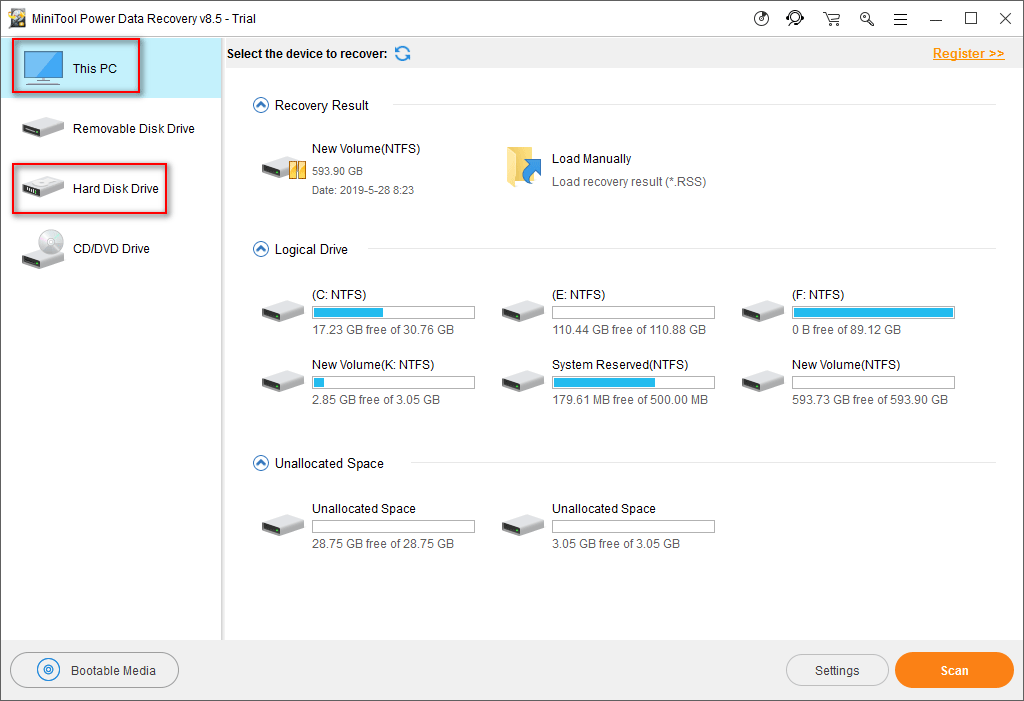
Task: Click the System Reserved(NTFS) label
Action: 620,365
